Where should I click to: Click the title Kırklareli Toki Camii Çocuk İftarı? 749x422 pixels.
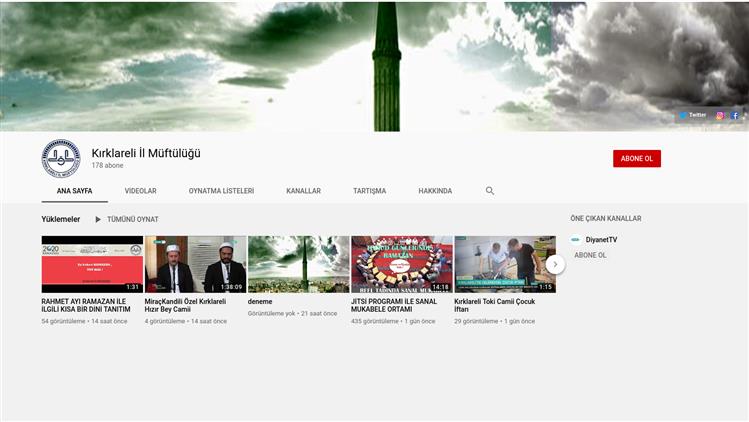click(494, 305)
